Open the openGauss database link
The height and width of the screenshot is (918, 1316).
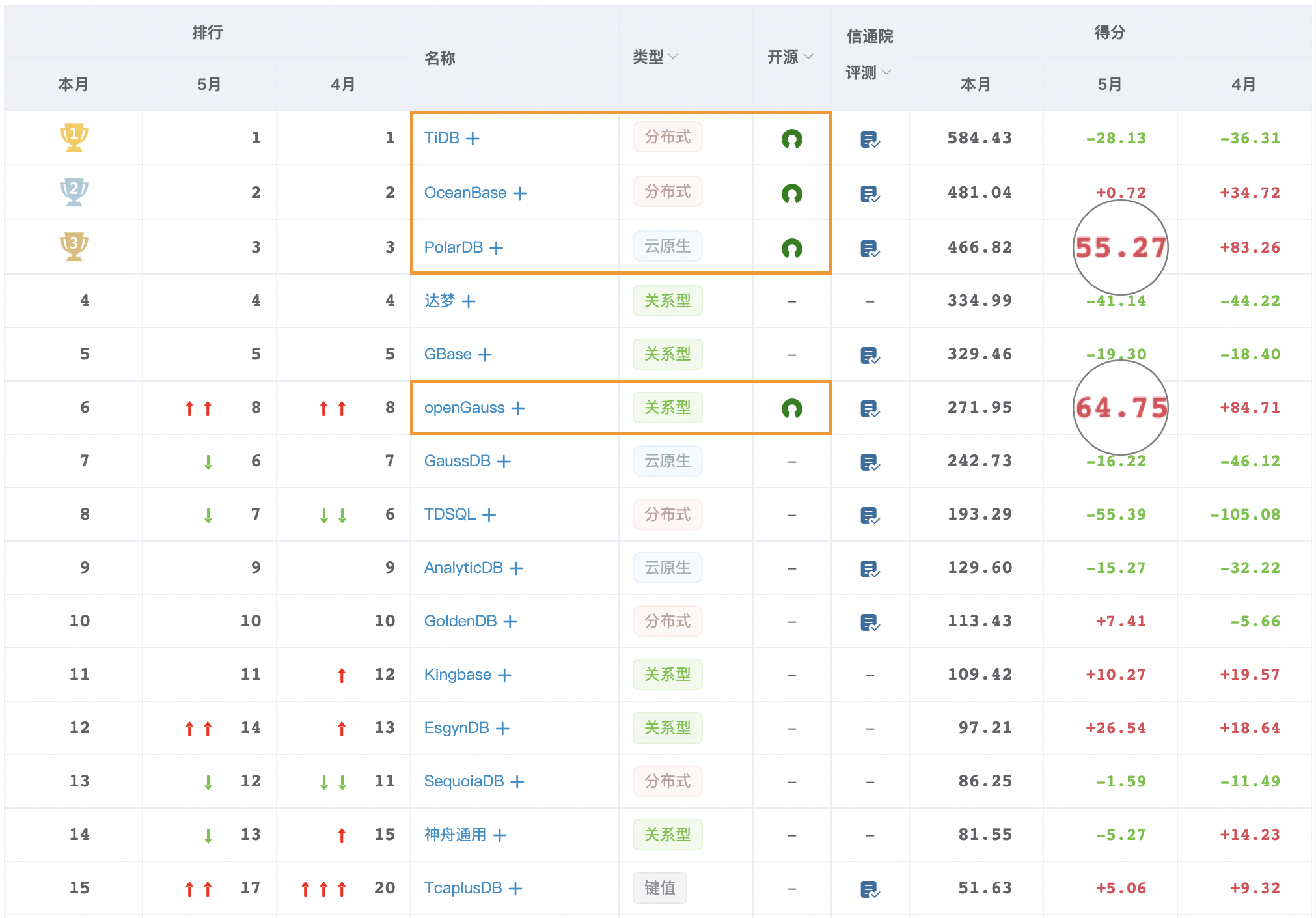coord(465,408)
